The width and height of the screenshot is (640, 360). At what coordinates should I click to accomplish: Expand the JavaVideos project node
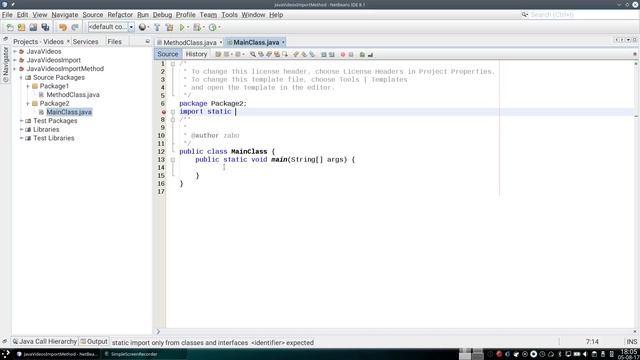(x=15, y=51)
